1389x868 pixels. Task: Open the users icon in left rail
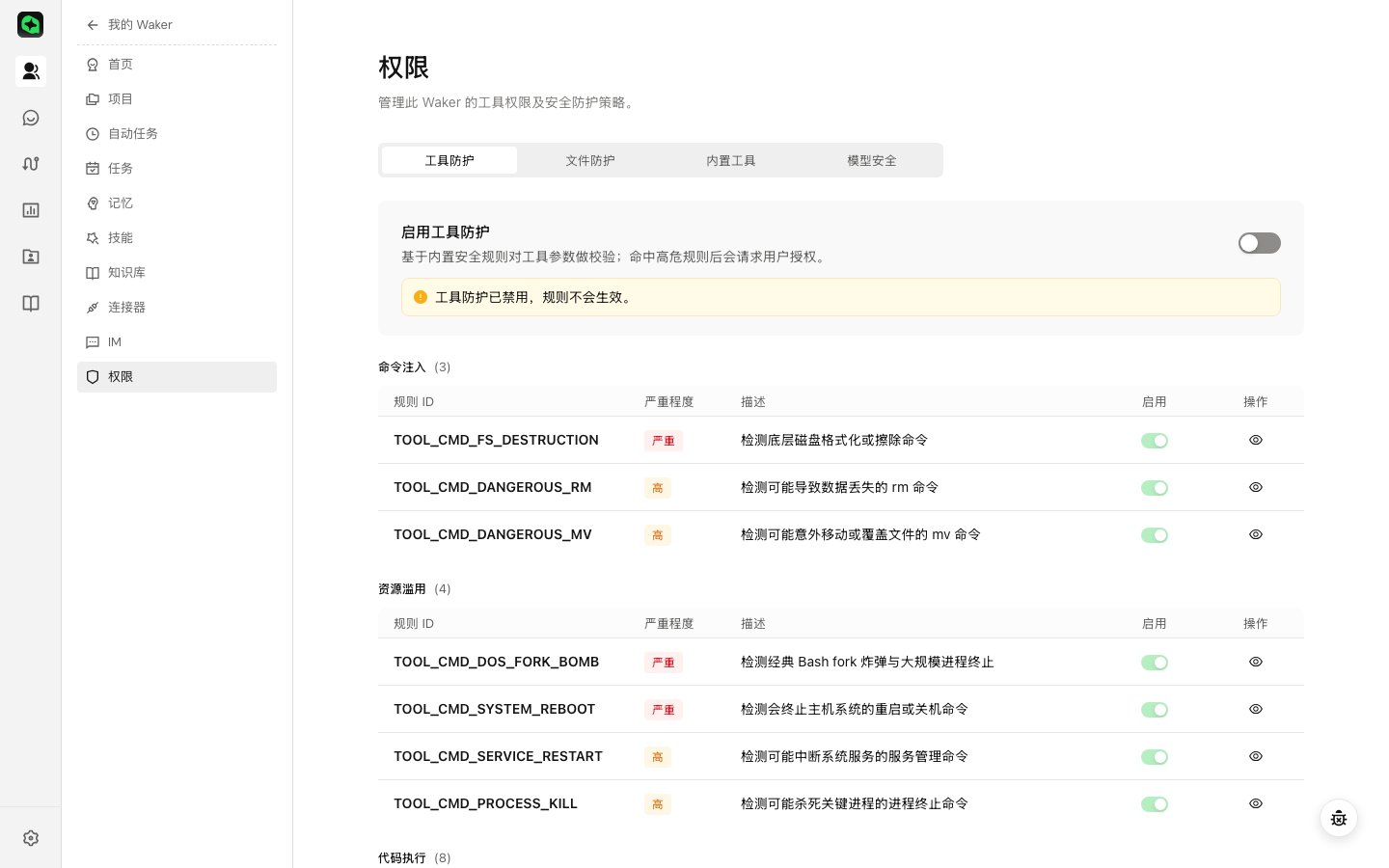31,71
